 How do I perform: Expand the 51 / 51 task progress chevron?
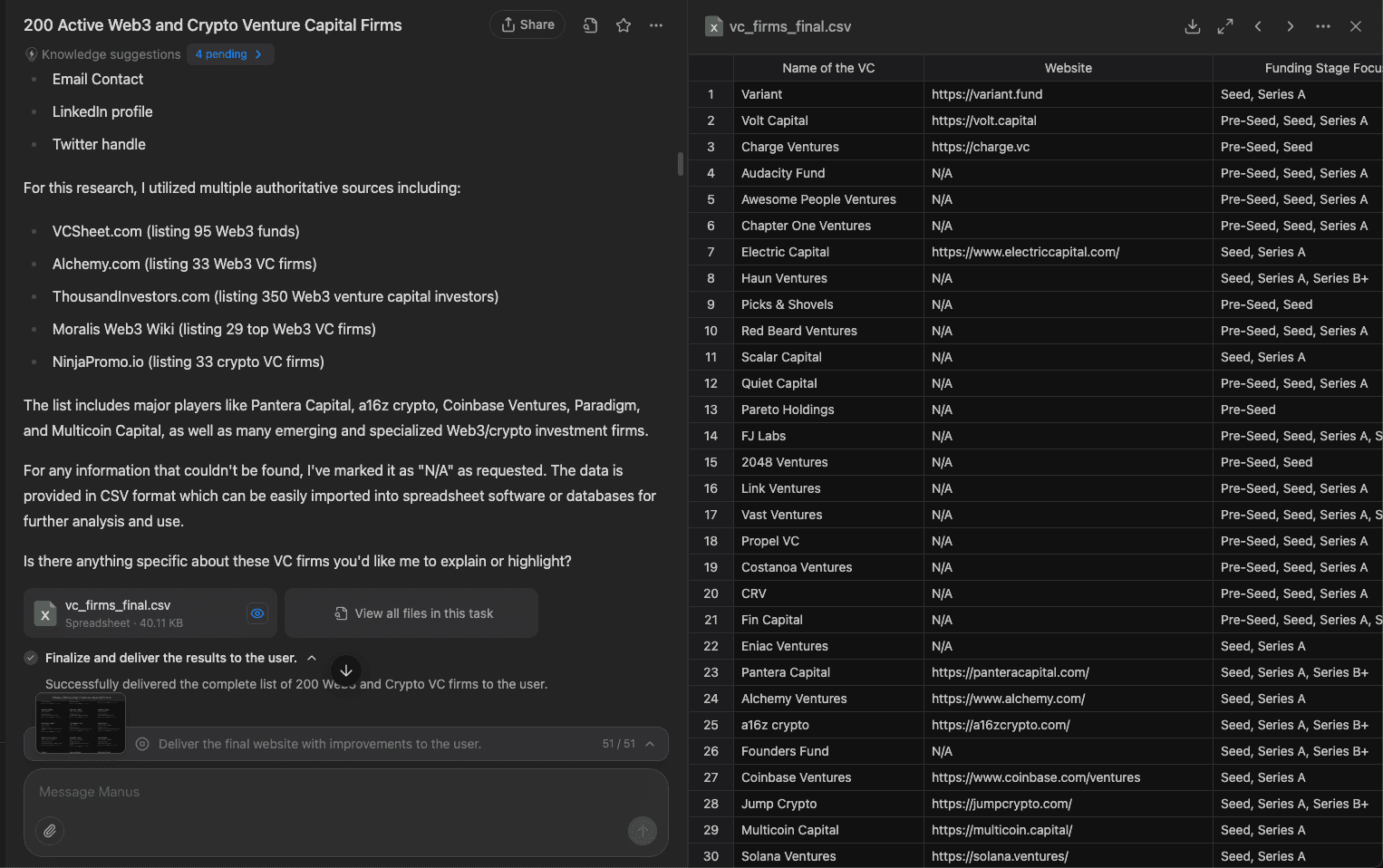[650, 744]
